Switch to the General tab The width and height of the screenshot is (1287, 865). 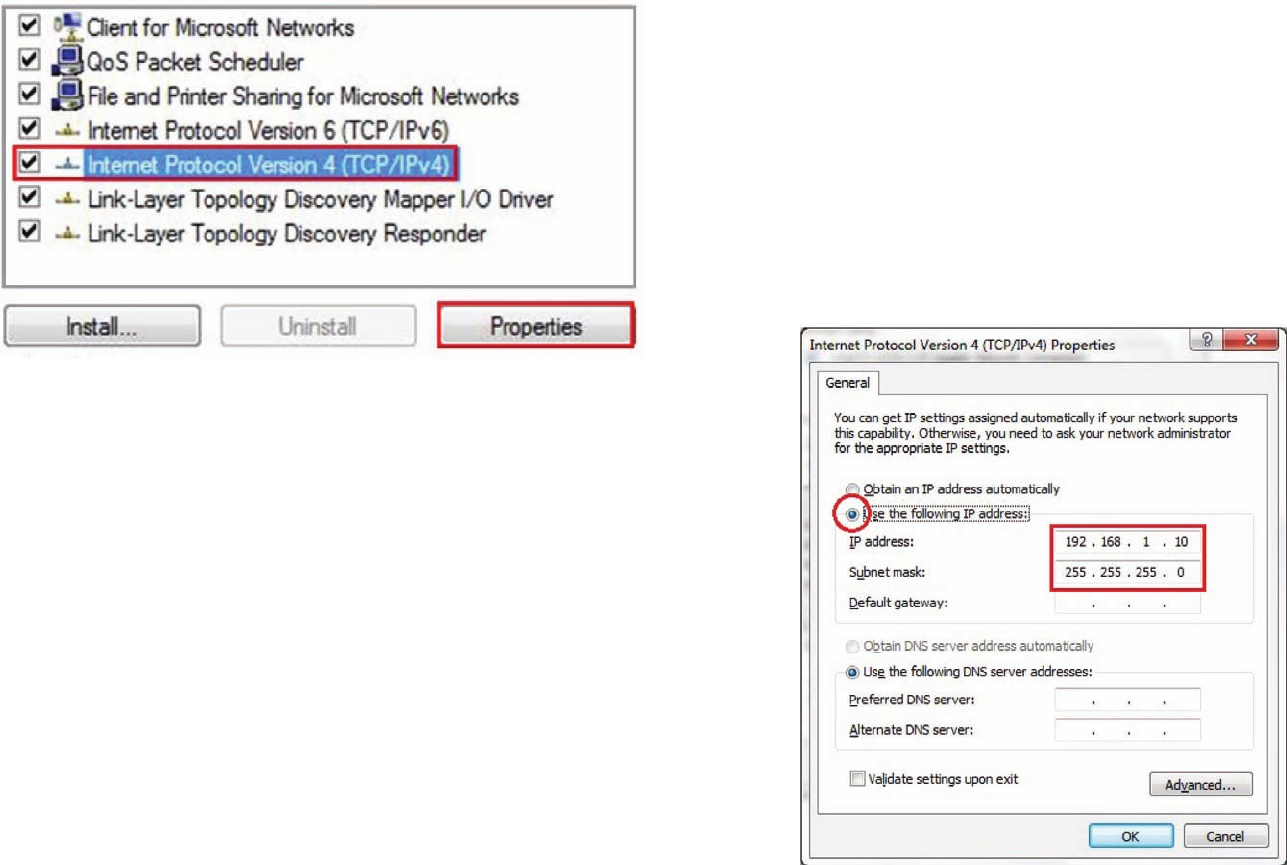848,383
